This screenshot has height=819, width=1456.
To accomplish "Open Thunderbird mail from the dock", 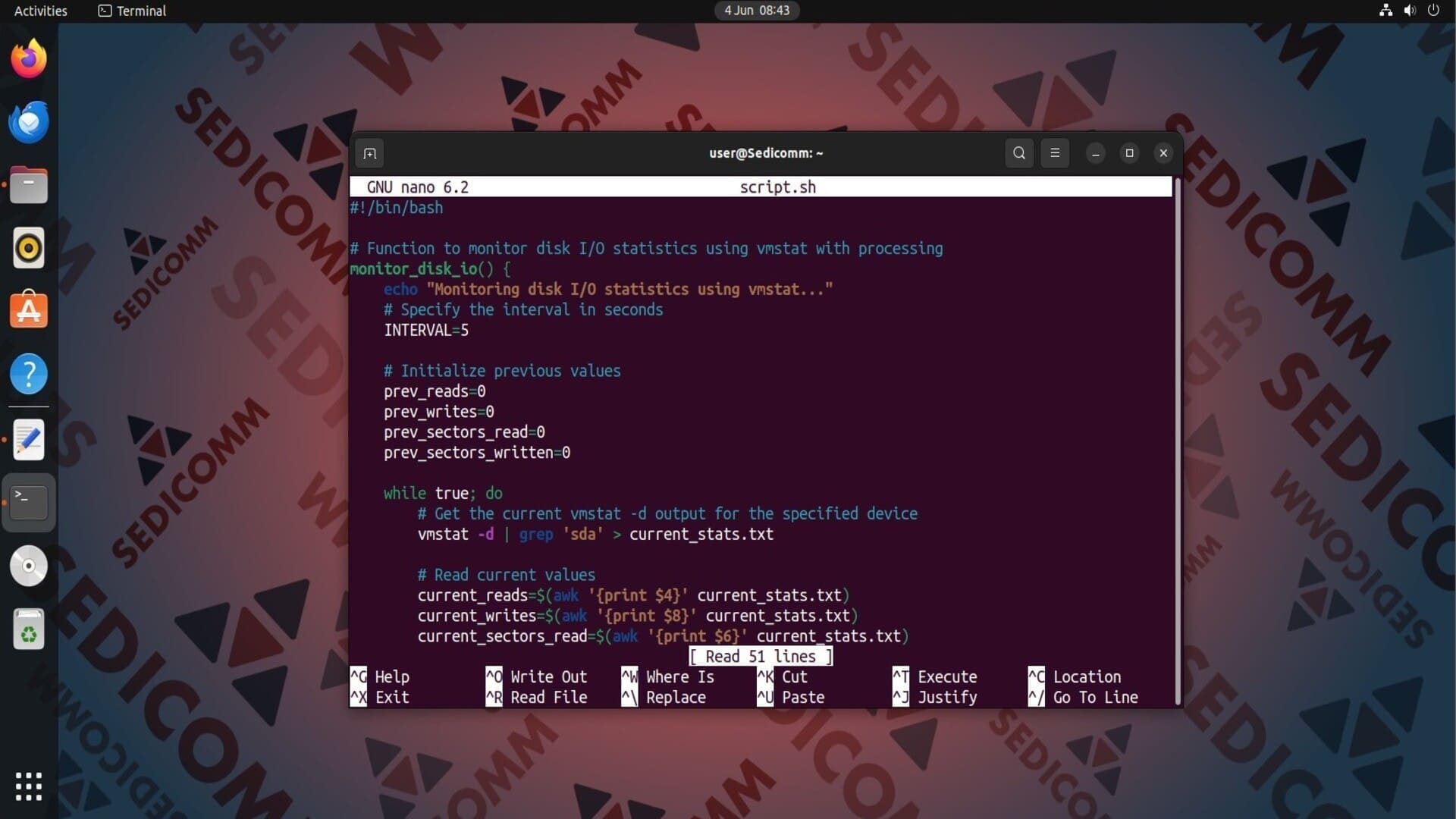I will tap(29, 122).
